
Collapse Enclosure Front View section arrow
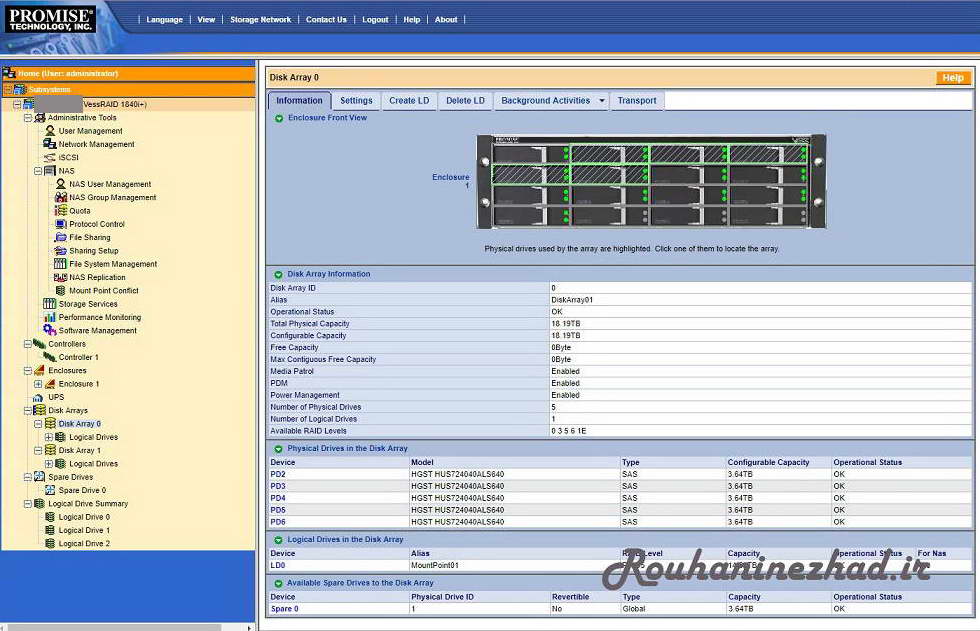click(x=279, y=118)
